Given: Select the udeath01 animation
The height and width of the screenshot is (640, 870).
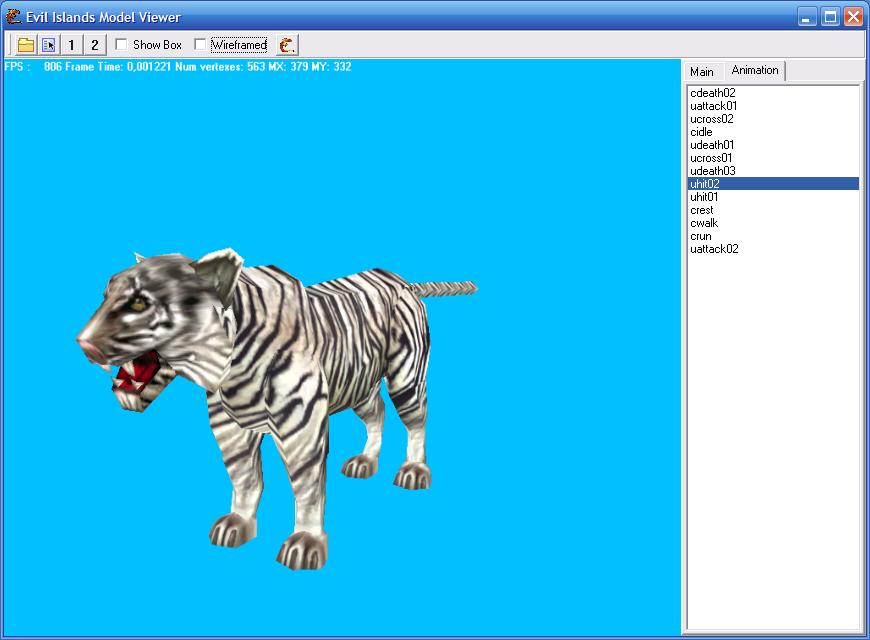Looking at the screenshot, I should pyautogui.click(x=712, y=145).
